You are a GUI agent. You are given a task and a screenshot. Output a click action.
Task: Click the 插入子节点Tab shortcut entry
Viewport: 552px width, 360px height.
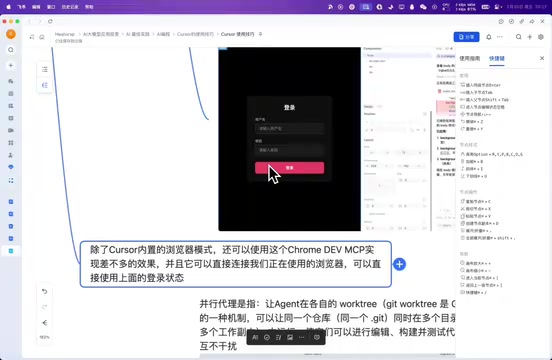[x=476, y=93]
